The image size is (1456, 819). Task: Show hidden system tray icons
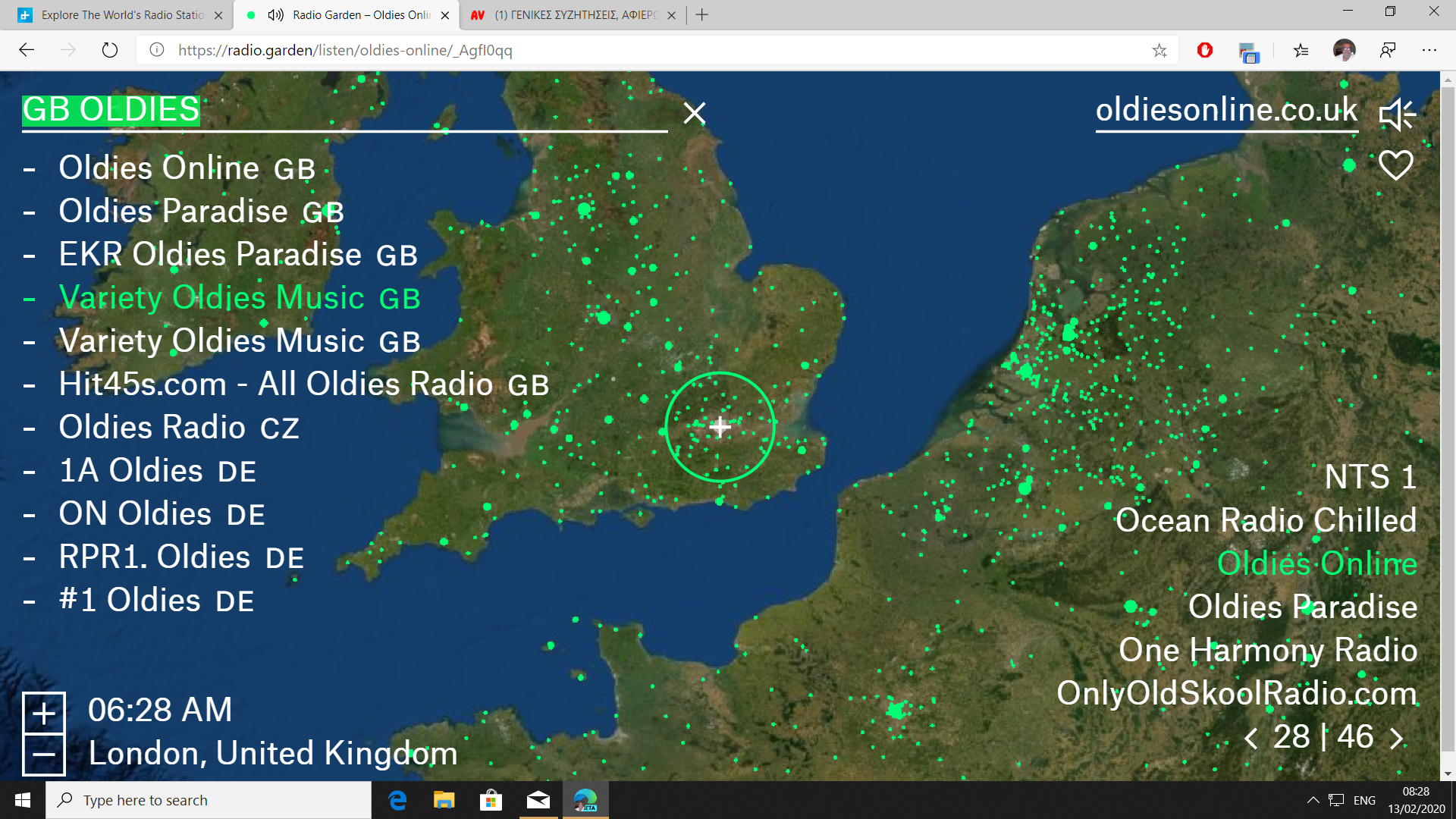pos(1313,800)
